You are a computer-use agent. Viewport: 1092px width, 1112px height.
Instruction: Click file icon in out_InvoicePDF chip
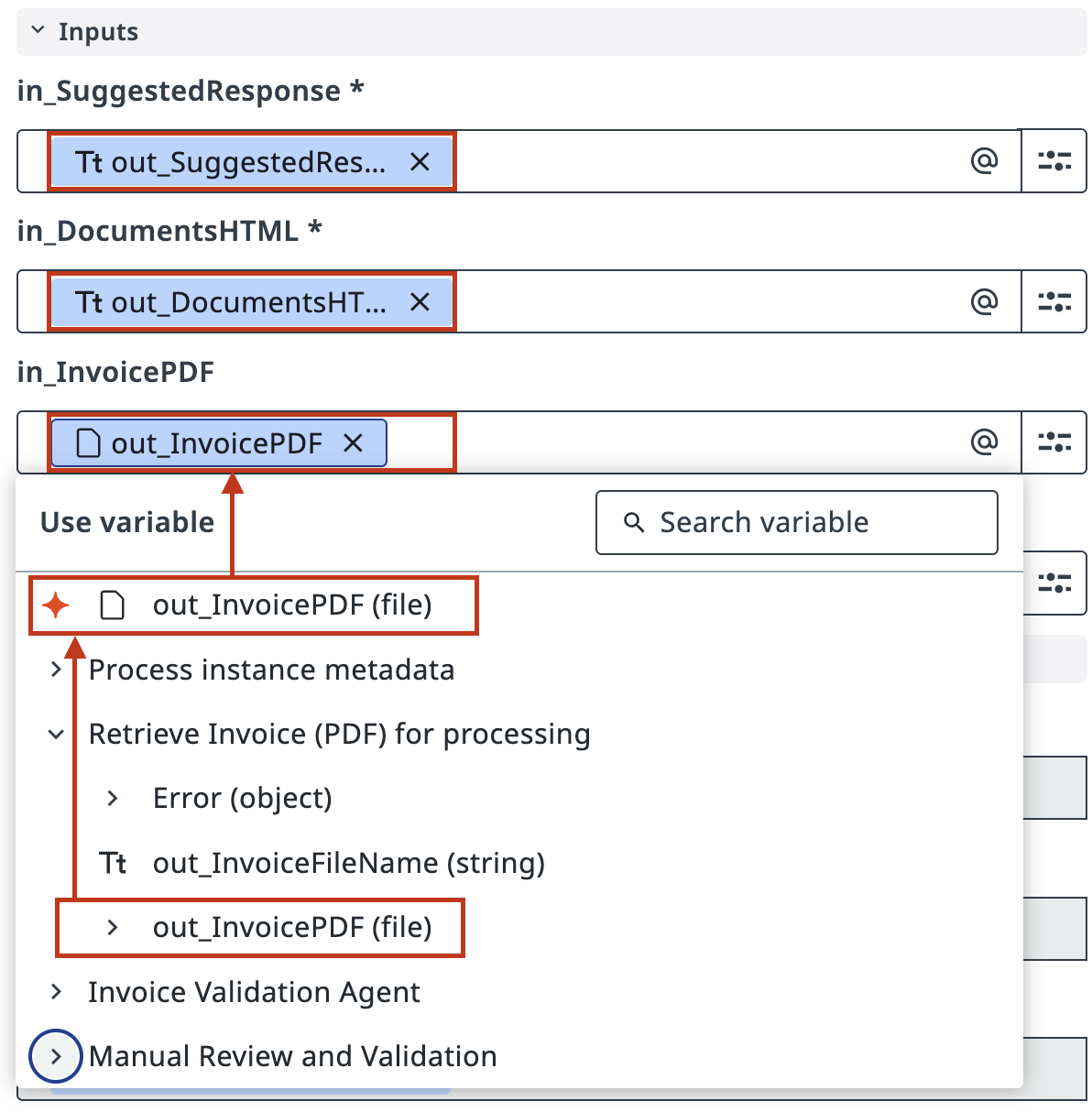pyautogui.click(x=88, y=443)
